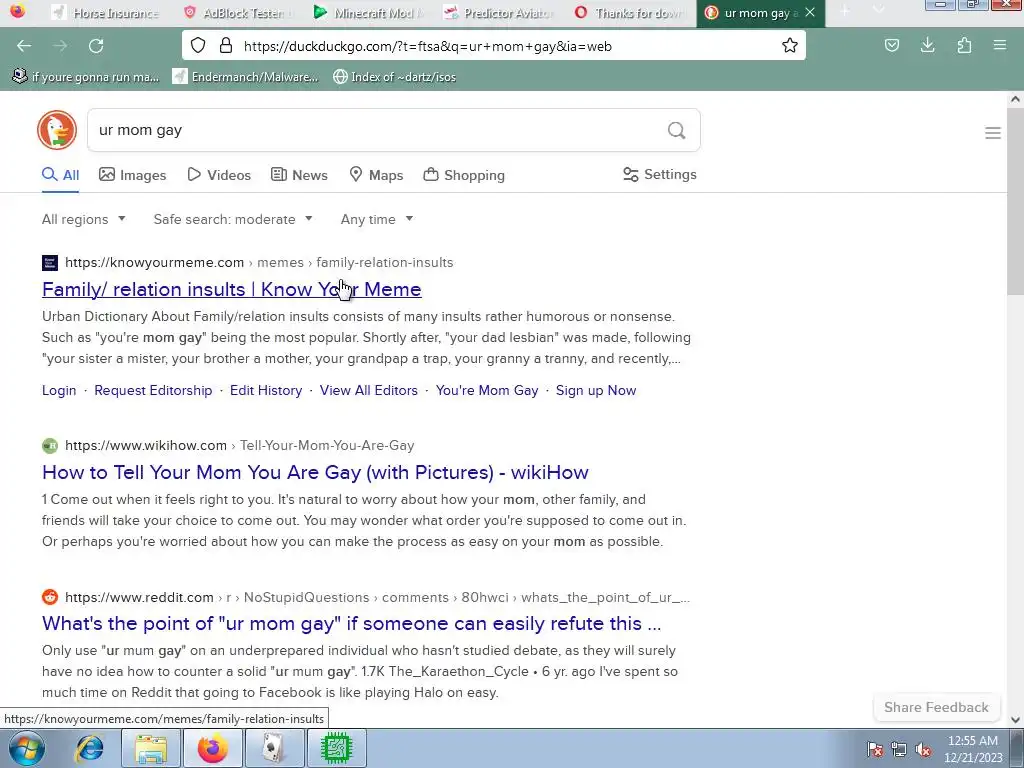Image resolution: width=1024 pixels, height=768 pixels.
Task: Select the News search tab
Action: (x=299, y=175)
